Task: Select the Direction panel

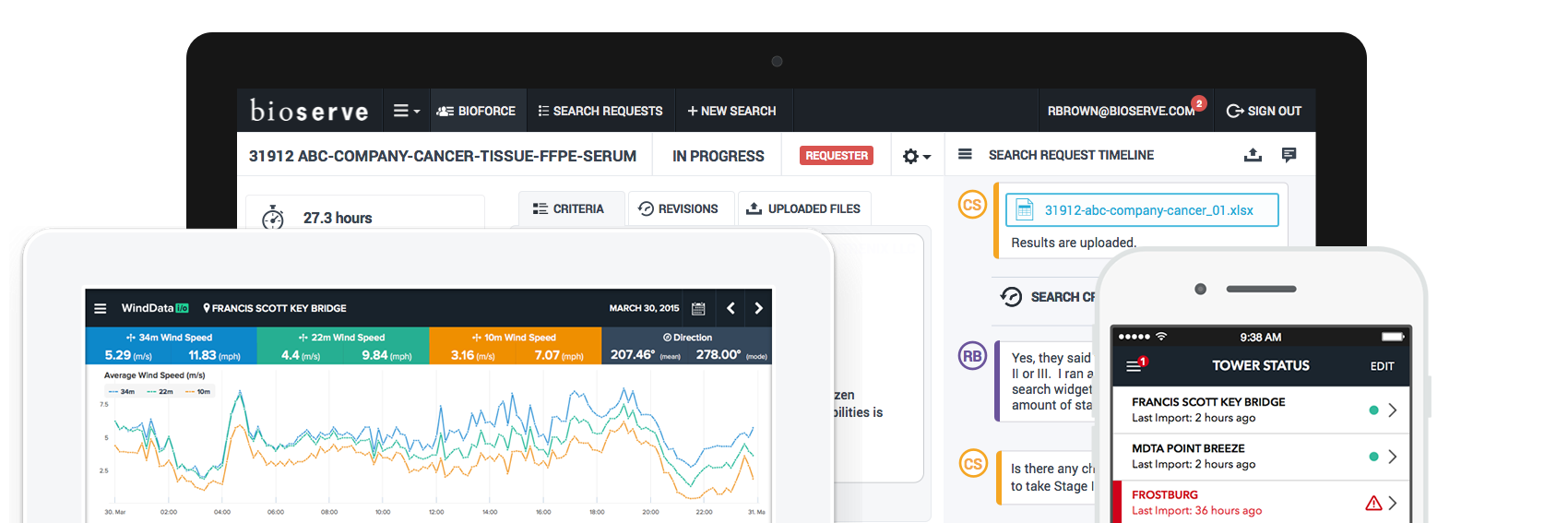Action: tap(687, 346)
